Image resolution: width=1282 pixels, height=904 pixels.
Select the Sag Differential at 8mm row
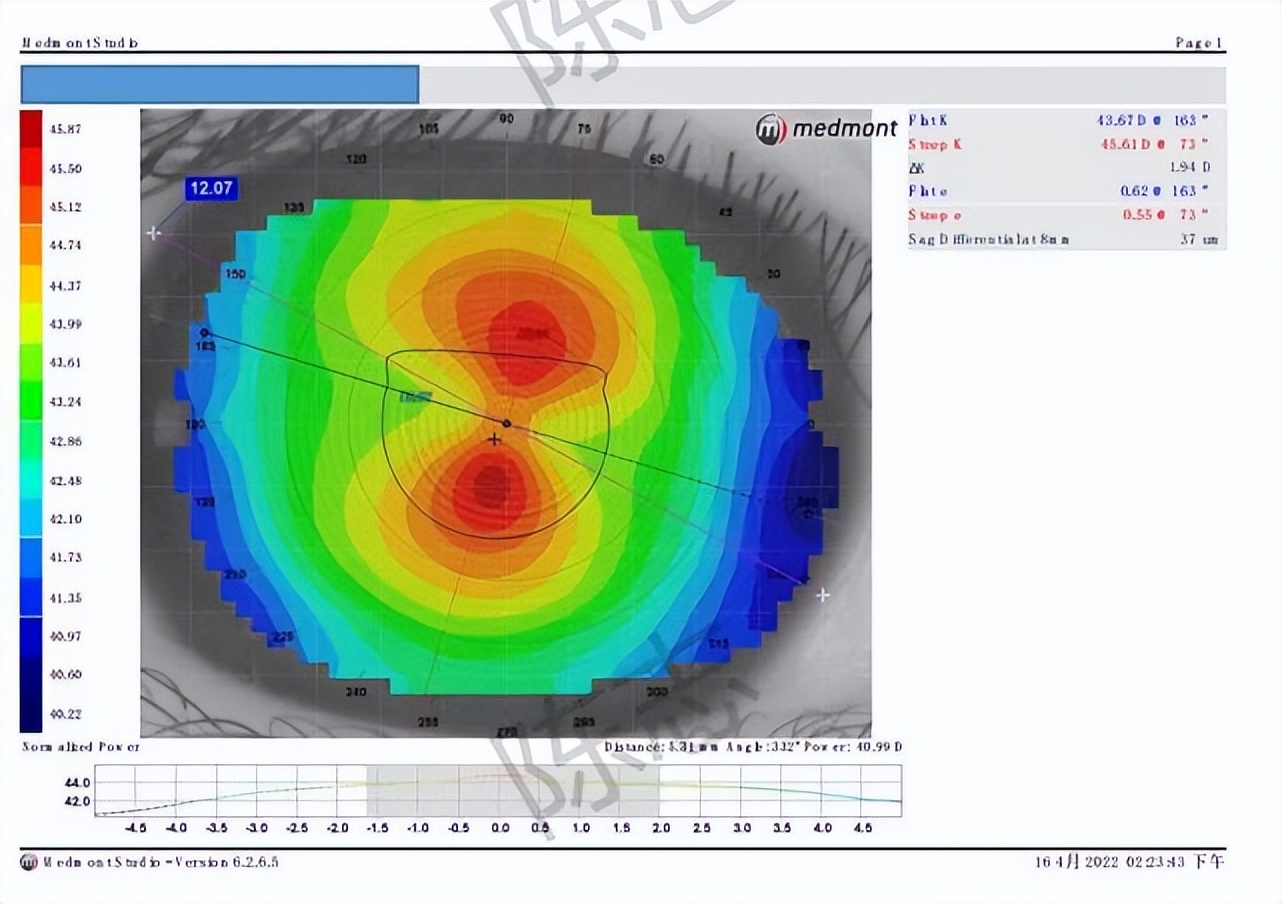[1066, 239]
